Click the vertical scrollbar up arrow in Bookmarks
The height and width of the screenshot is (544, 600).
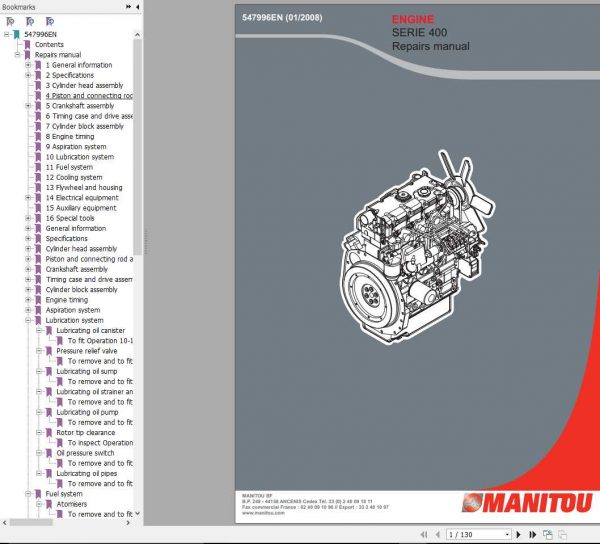[137, 35]
